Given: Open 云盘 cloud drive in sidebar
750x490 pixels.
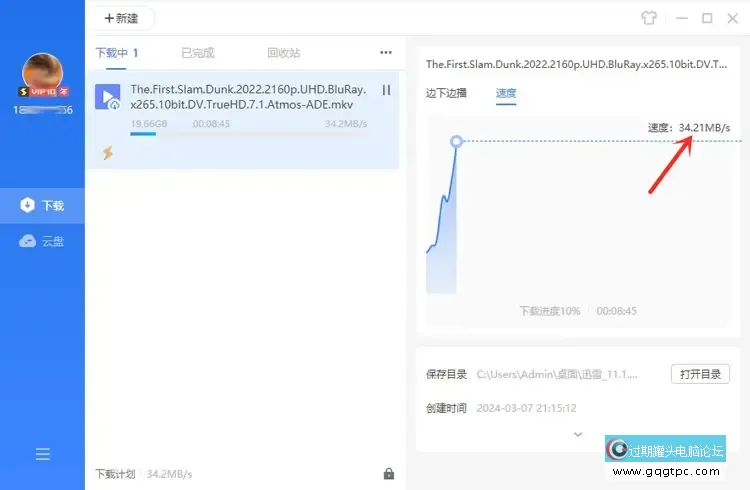Looking at the screenshot, I should point(42,241).
